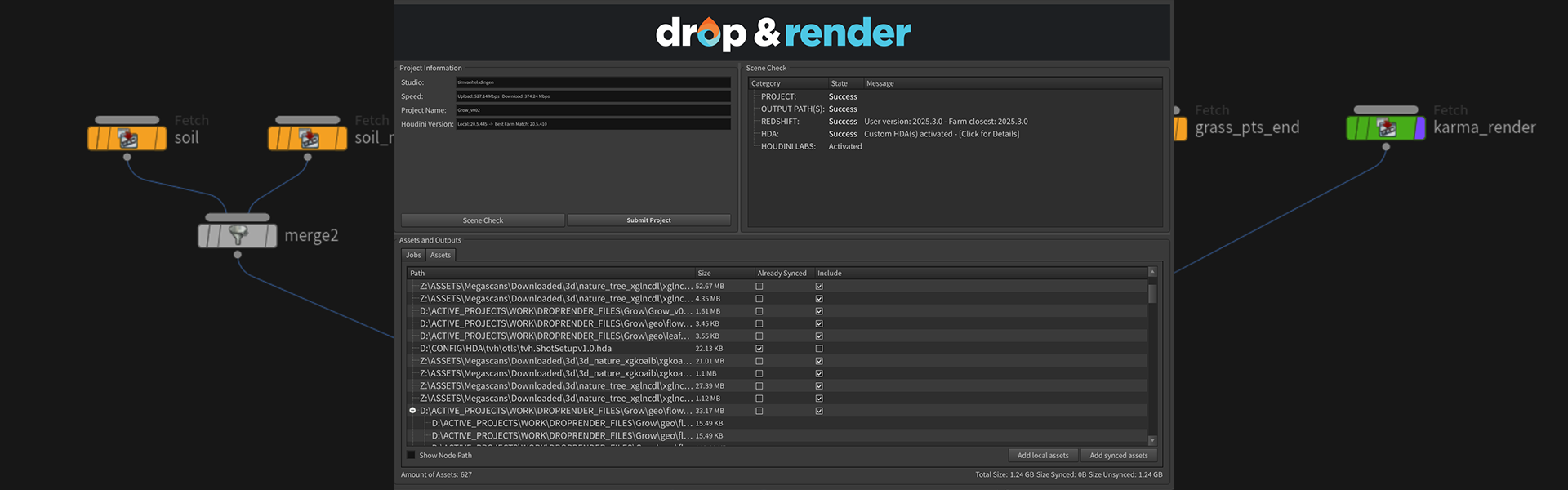
Task: Select the REDSHIFT row in Scene Check
Action: click(x=955, y=122)
